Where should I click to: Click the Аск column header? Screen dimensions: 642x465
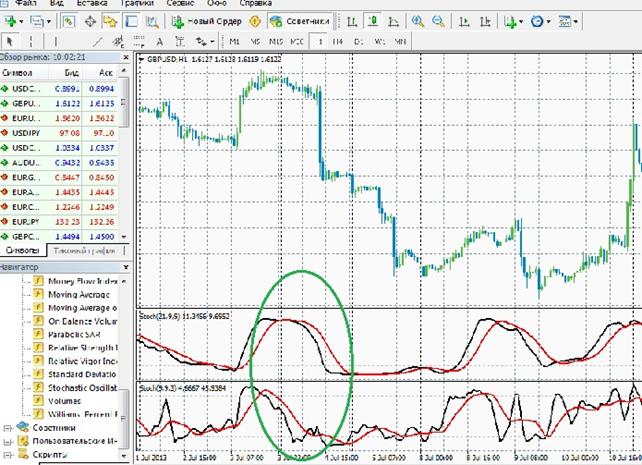[x=105, y=73]
